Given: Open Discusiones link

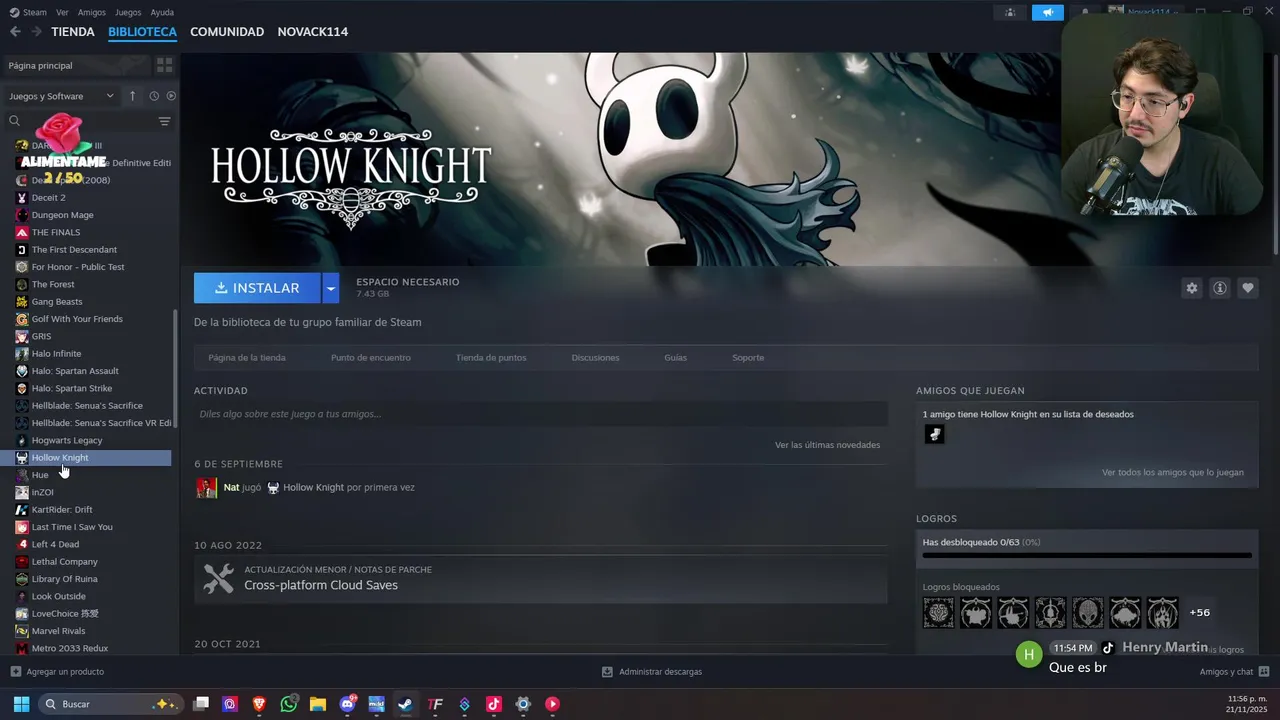Looking at the screenshot, I should [595, 358].
